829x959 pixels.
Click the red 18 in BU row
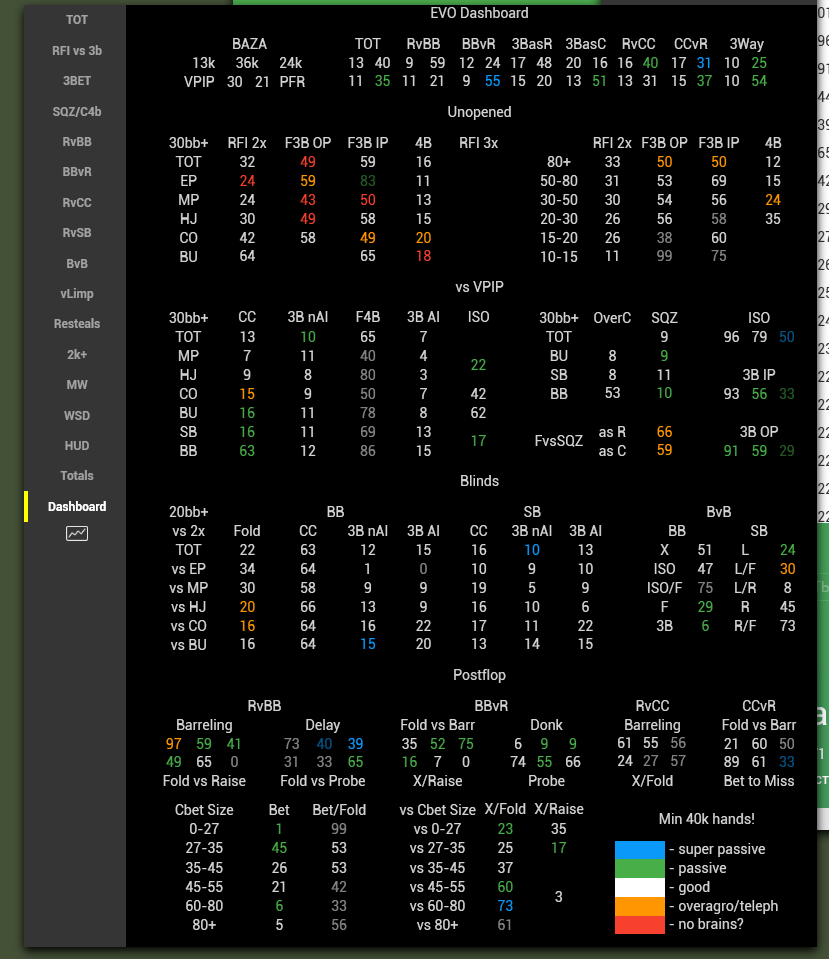(x=423, y=256)
